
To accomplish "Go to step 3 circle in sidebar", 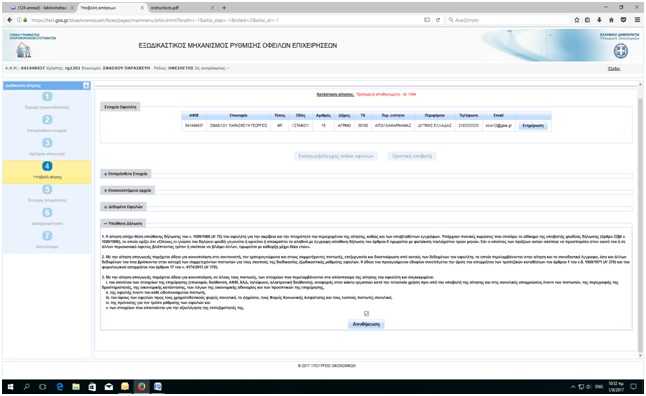I will (47, 143).
